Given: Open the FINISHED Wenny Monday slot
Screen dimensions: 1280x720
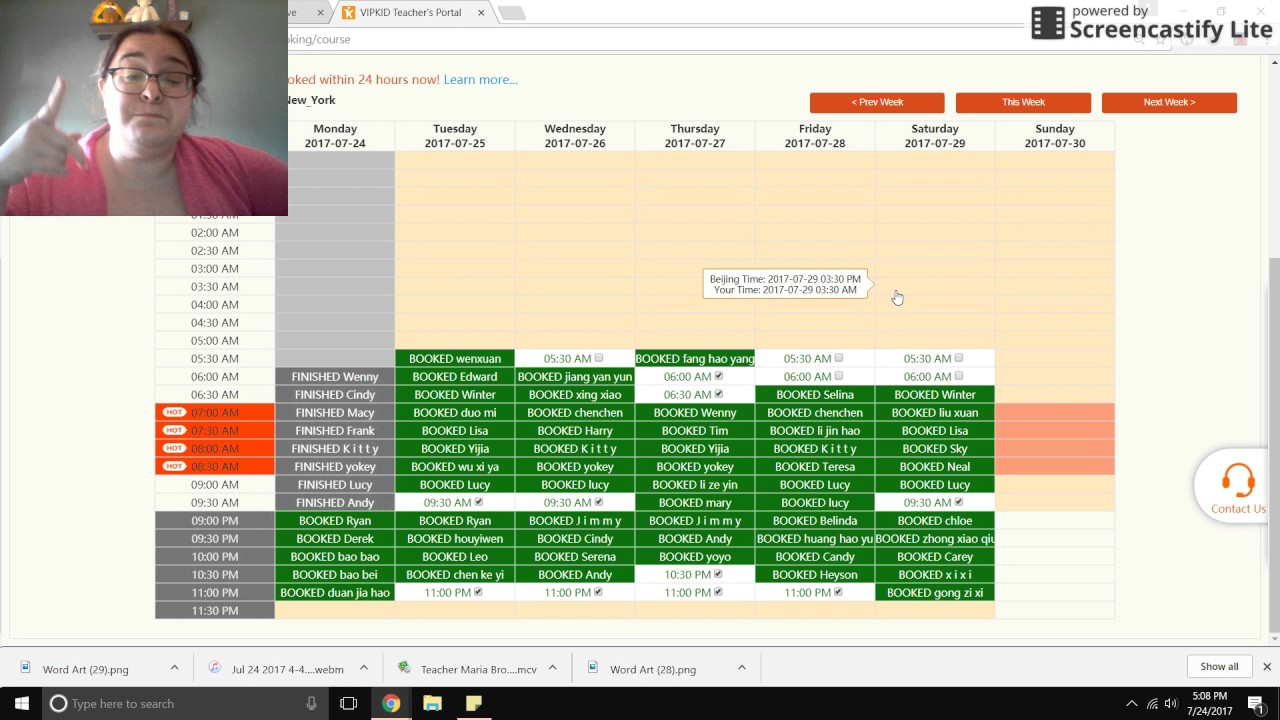Looking at the screenshot, I should point(335,376).
